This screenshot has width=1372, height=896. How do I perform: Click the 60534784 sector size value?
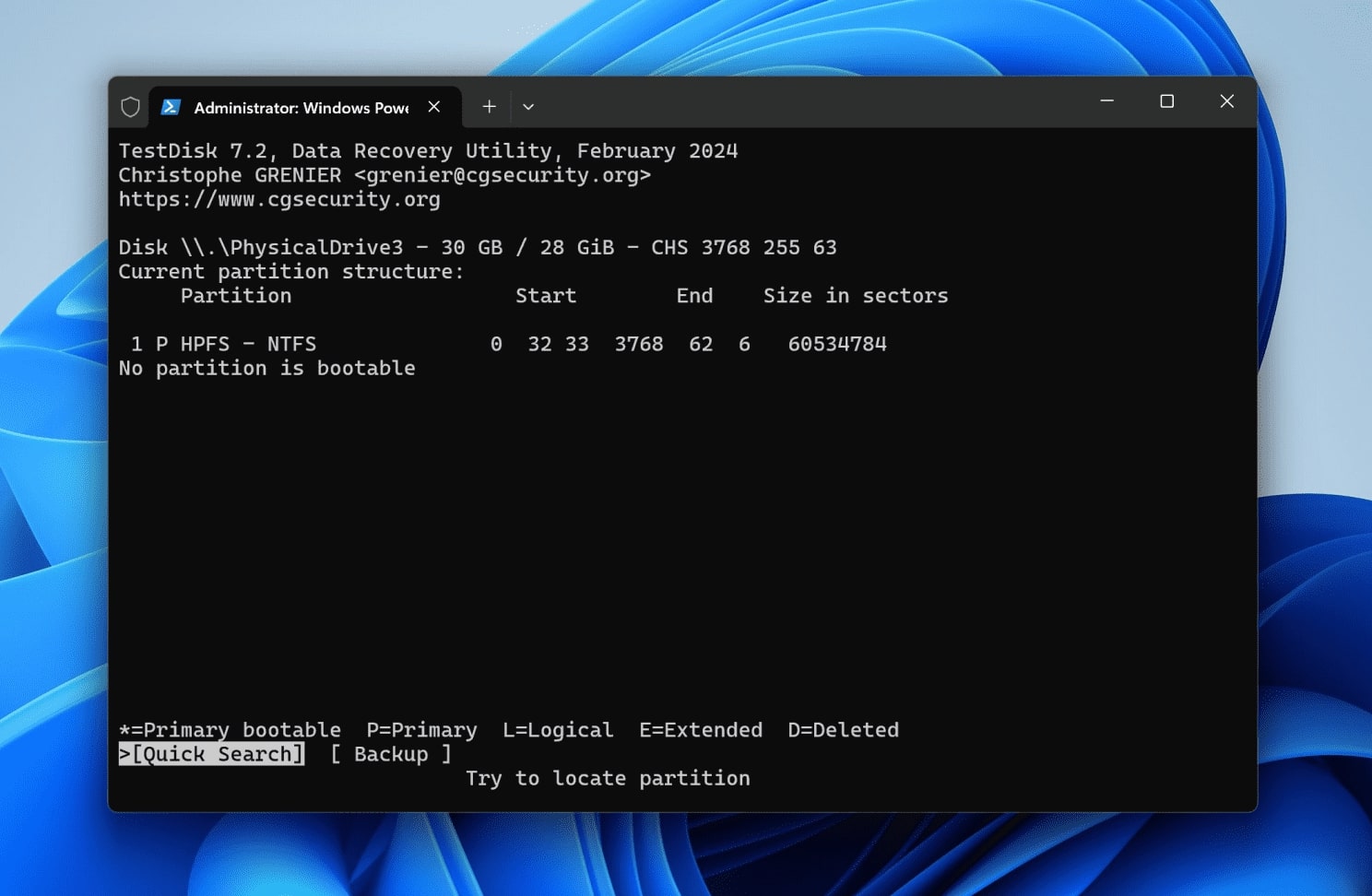(x=837, y=344)
